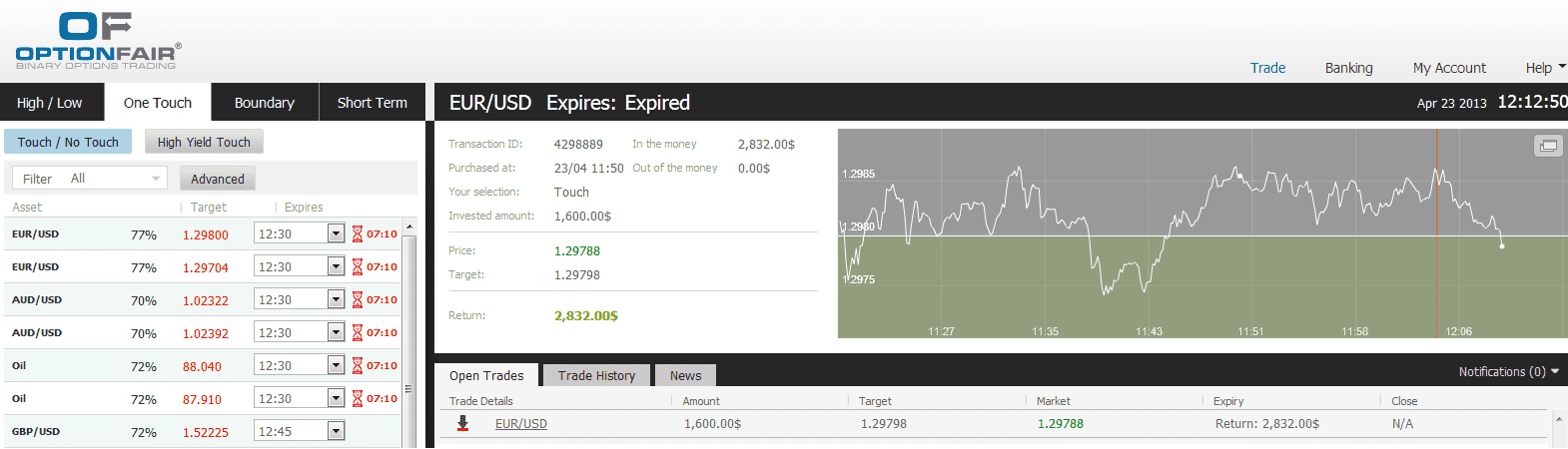
Task: Click hourglass icon in Oil 87.910 row
Action: [357, 399]
